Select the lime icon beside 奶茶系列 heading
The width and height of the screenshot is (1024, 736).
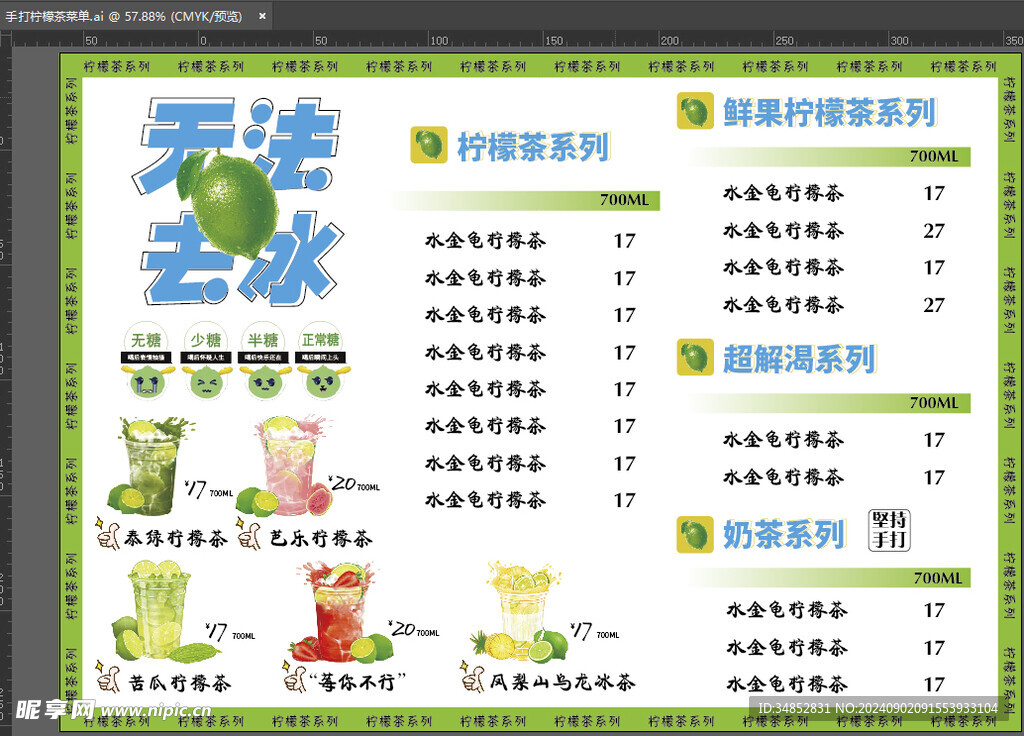(695, 534)
